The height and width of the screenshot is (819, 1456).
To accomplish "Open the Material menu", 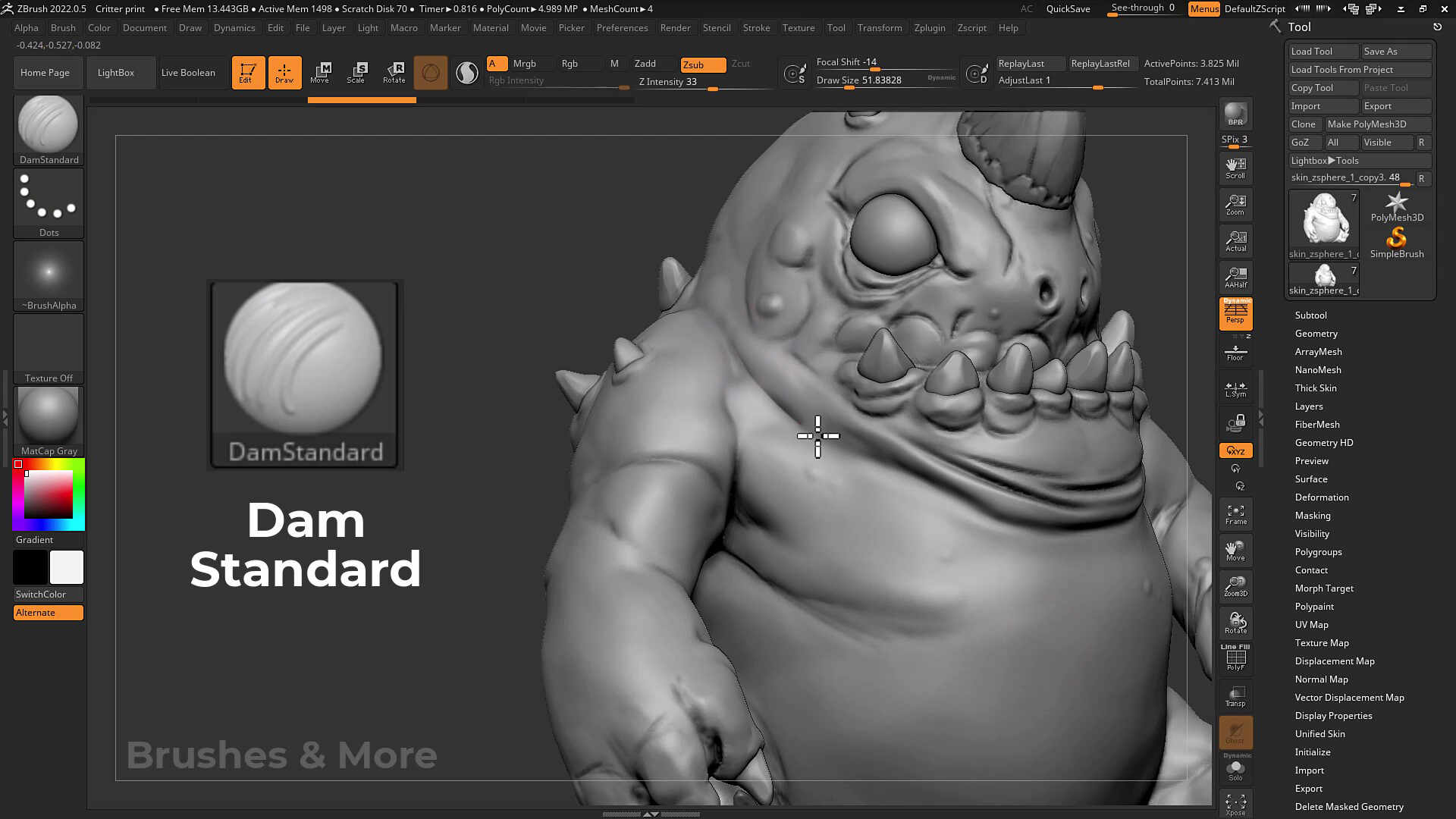I will point(491,28).
